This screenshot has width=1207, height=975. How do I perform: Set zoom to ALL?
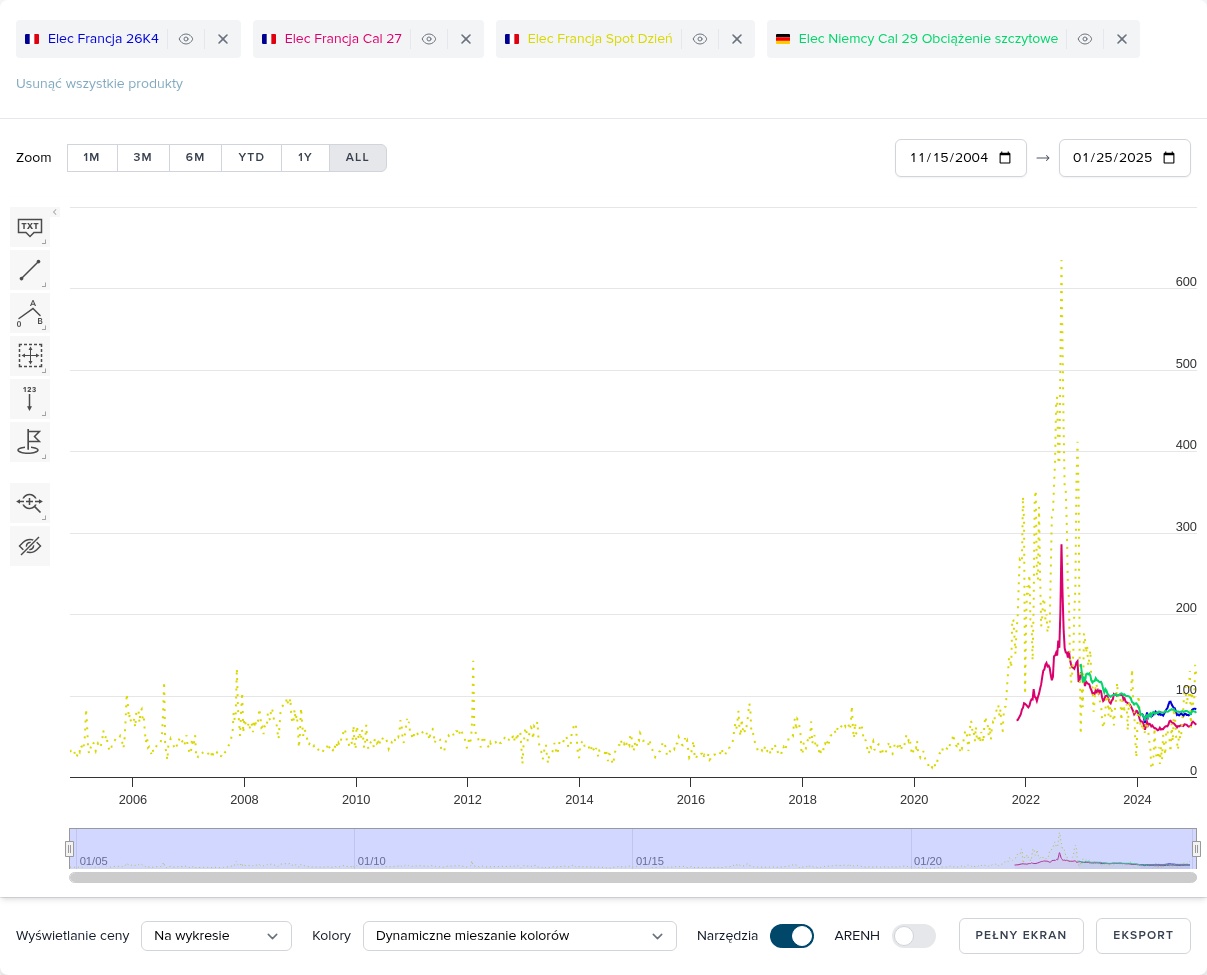click(358, 158)
